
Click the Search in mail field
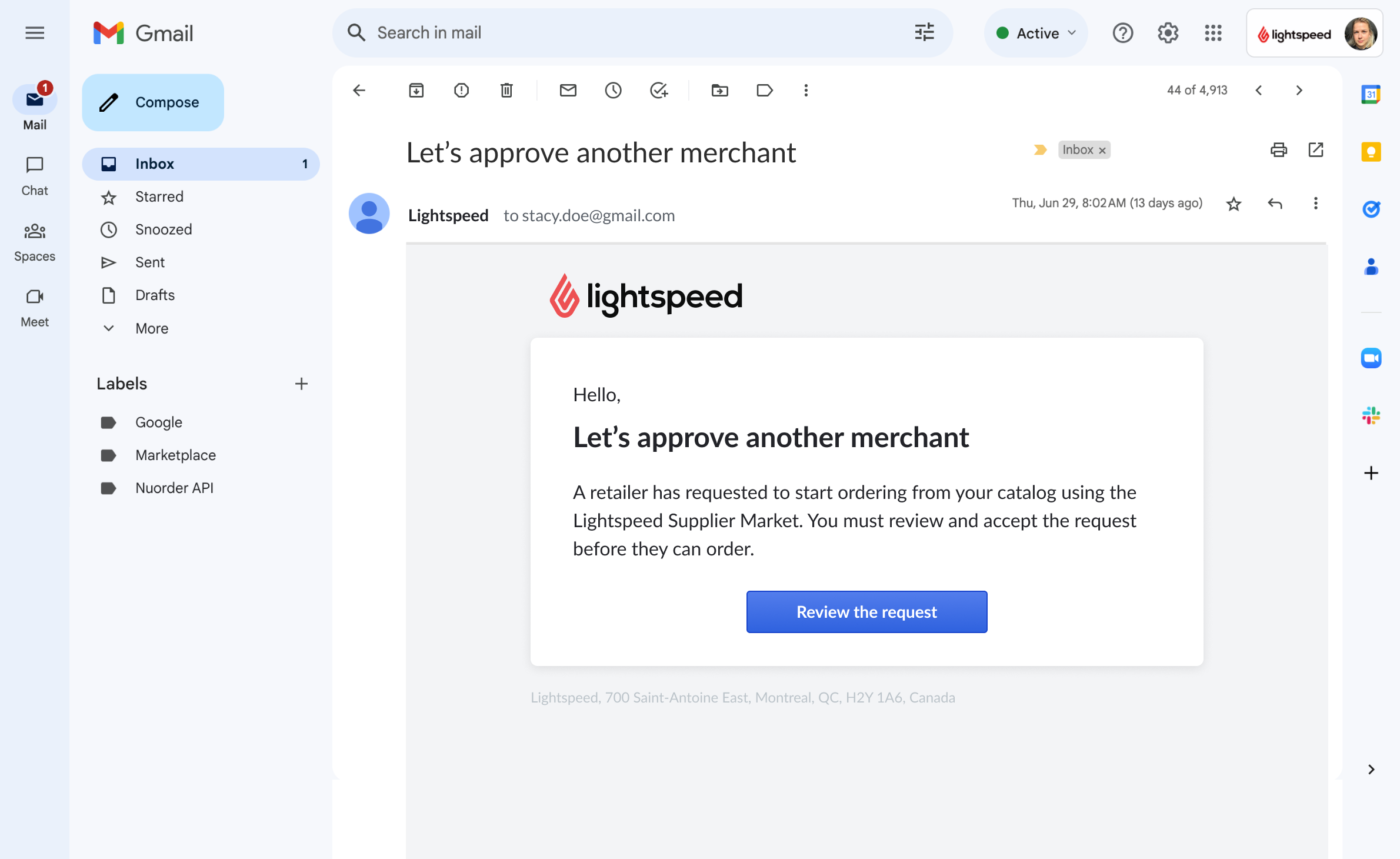(642, 33)
